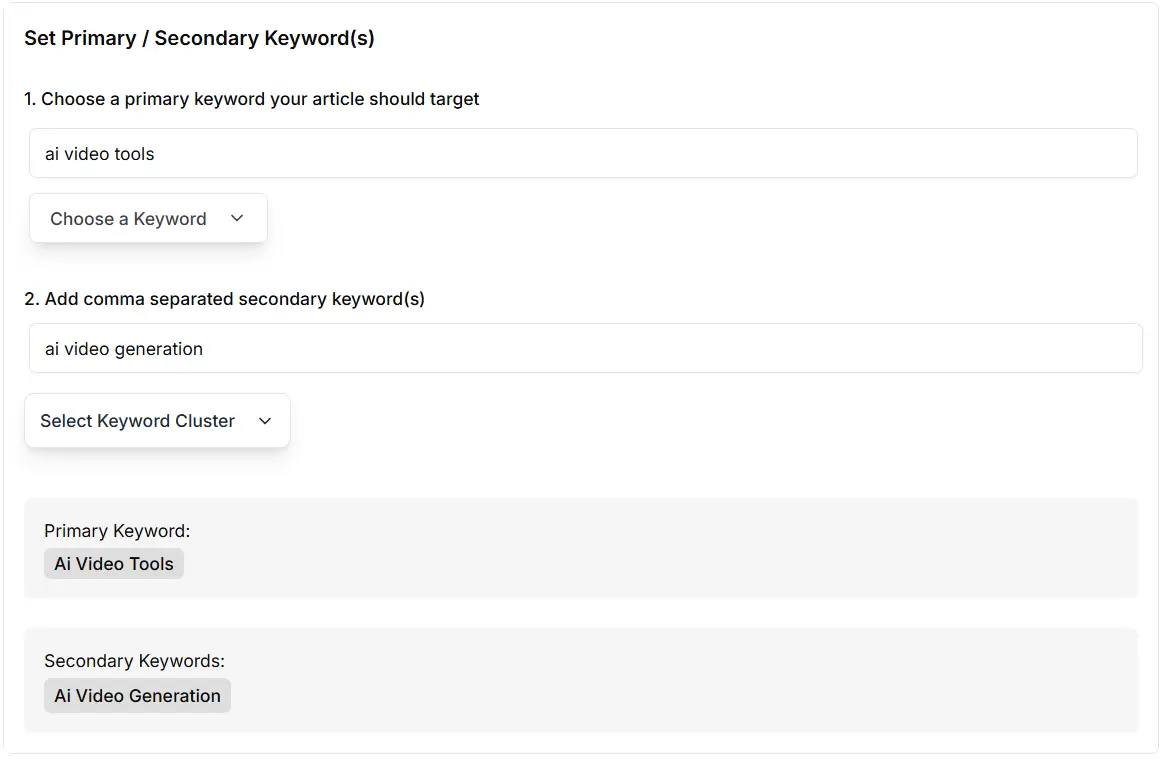Select the Ai Video Generation secondary keyword tag

136,695
